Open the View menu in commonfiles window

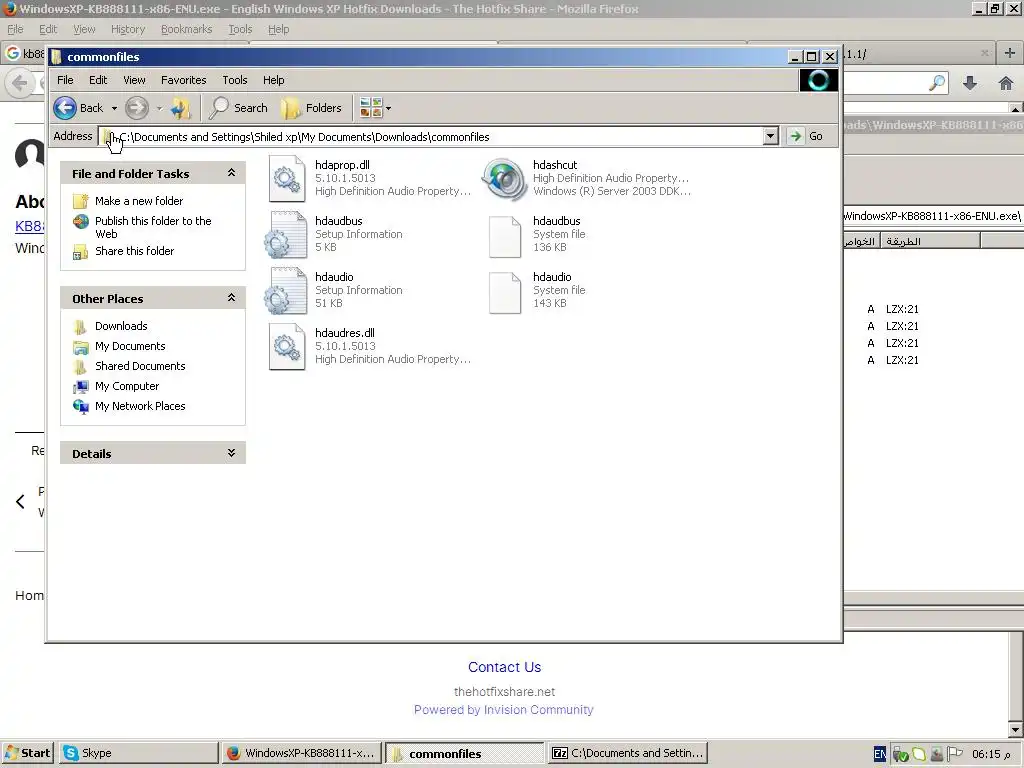(135, 80)
